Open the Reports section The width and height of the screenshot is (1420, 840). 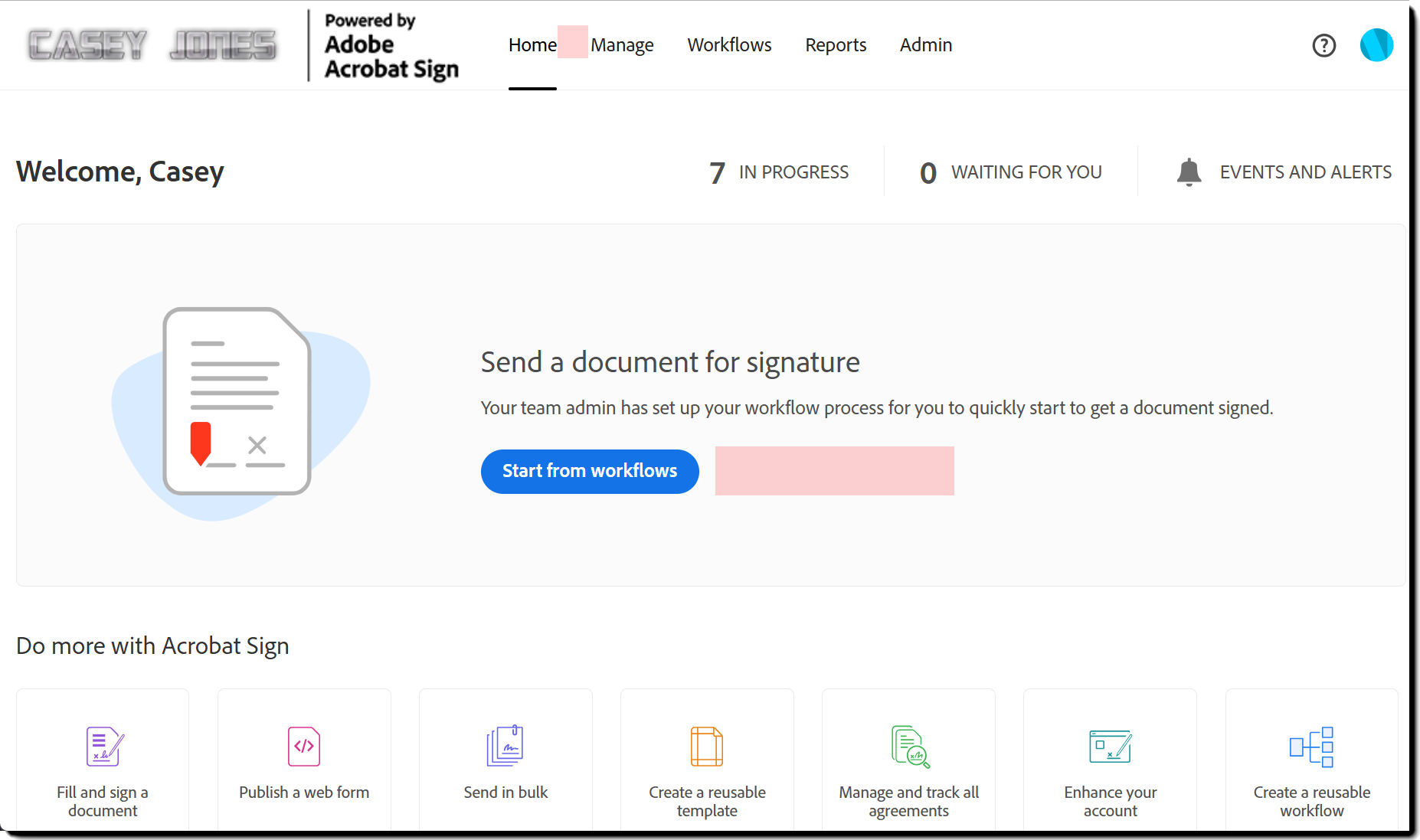[x=836, y=45]
